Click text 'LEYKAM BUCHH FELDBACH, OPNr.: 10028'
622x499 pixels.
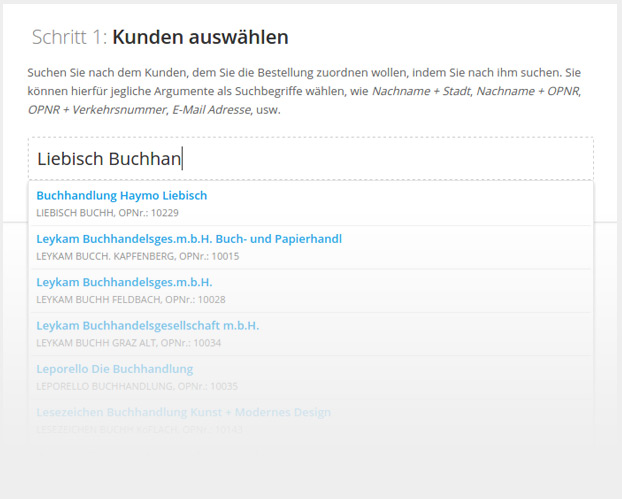click(131, 299)
